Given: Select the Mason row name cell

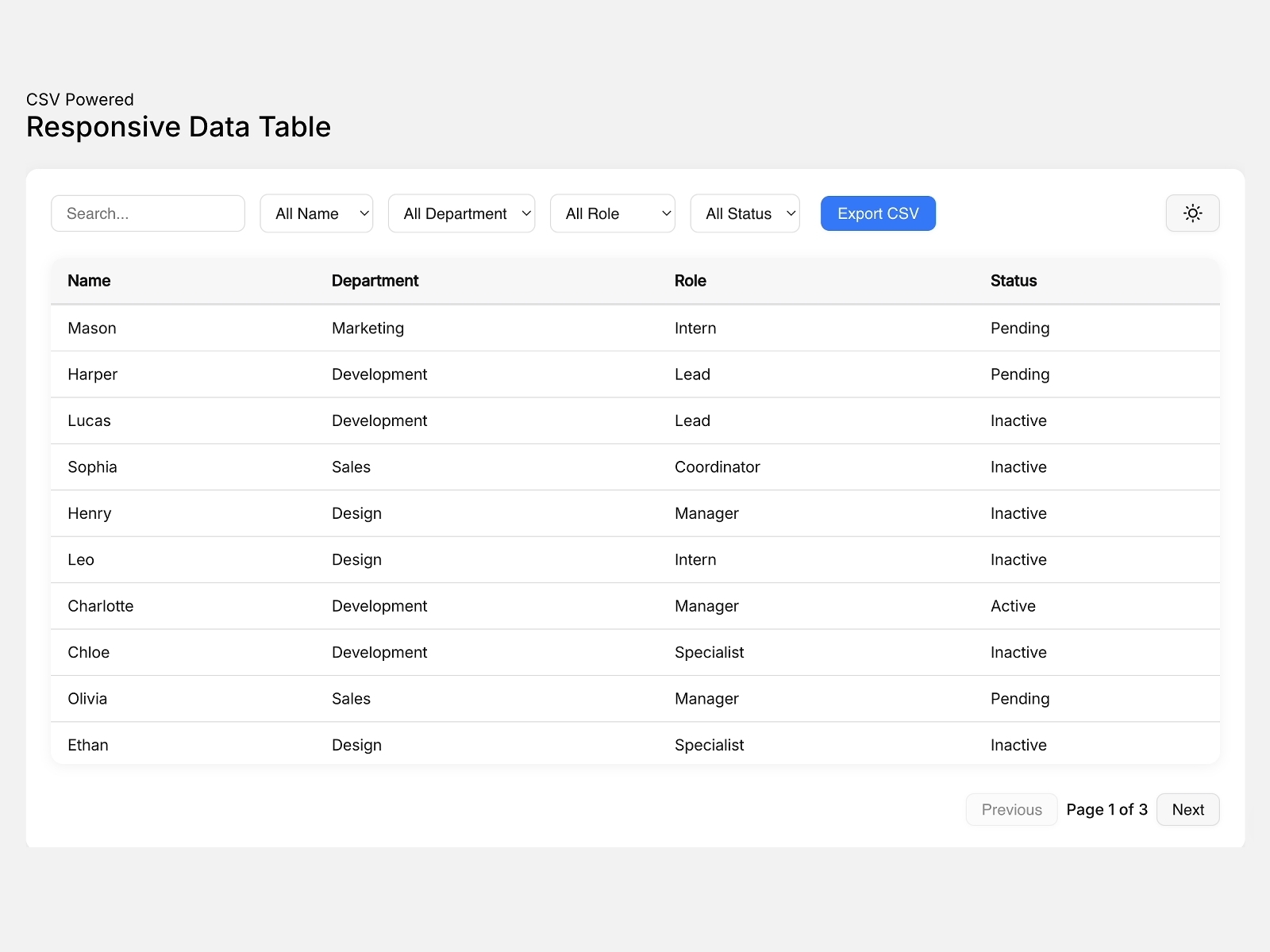Looking at the screenshot, I should tap(92, 328).
